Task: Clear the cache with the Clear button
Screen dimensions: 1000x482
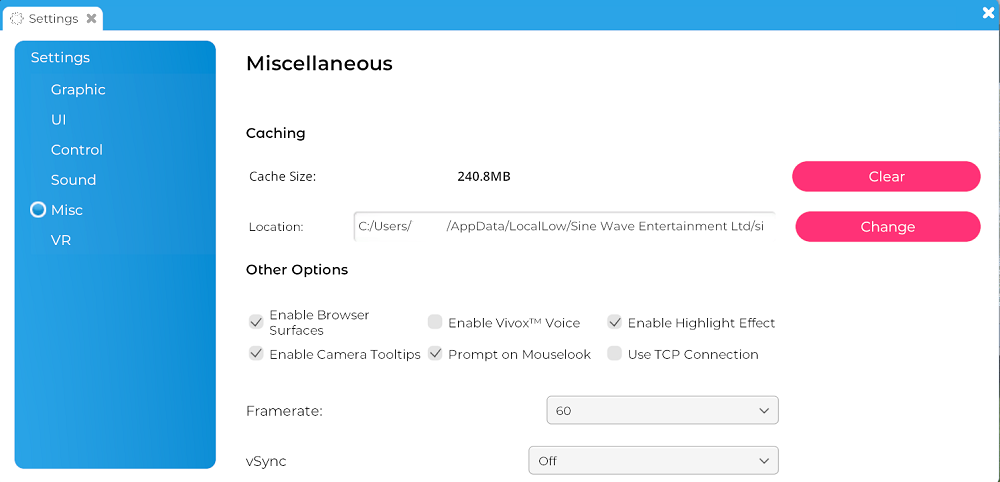Action: tap(886, 177)
